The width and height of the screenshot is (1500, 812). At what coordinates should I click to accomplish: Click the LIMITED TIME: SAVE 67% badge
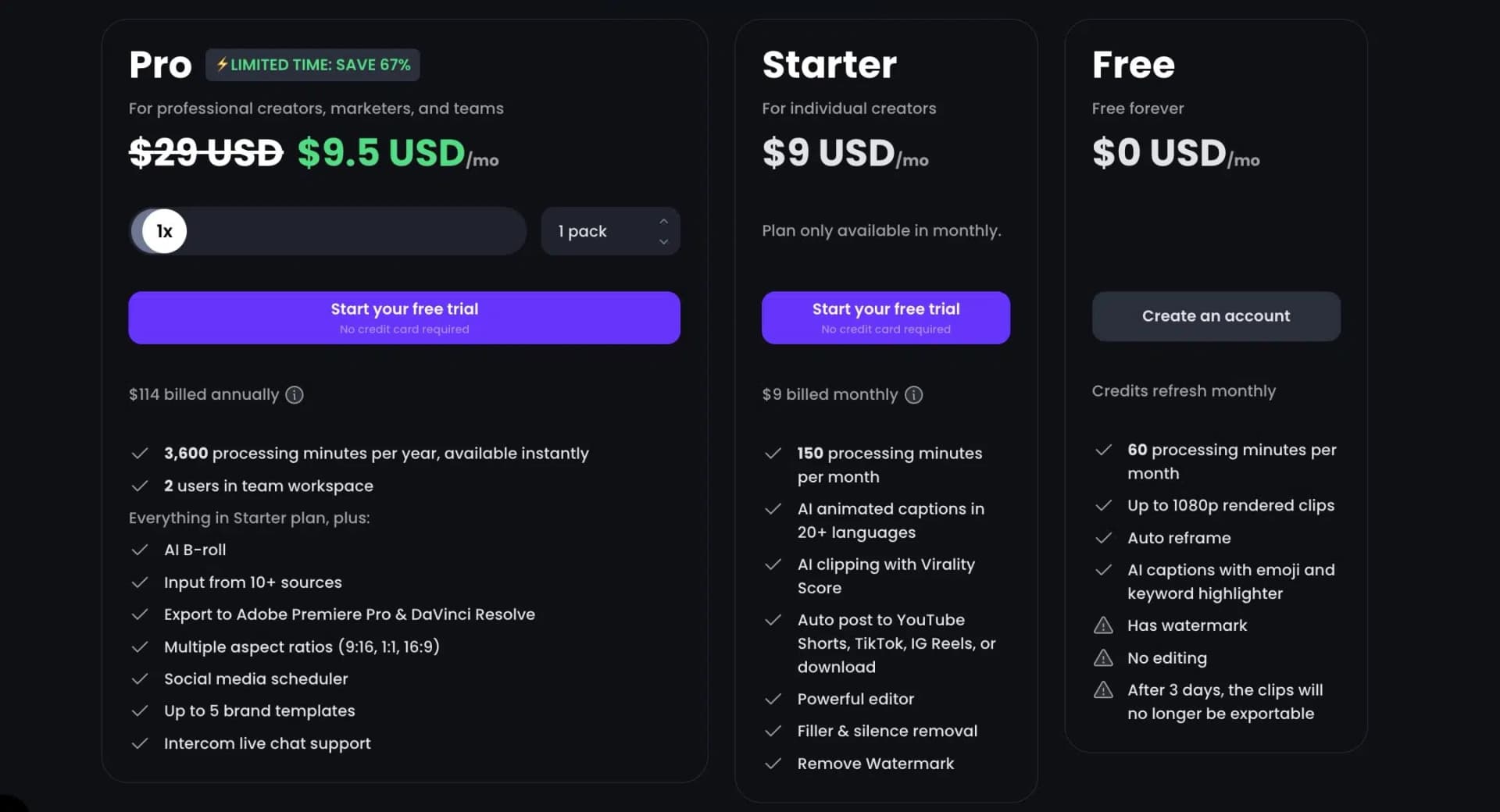312,65
